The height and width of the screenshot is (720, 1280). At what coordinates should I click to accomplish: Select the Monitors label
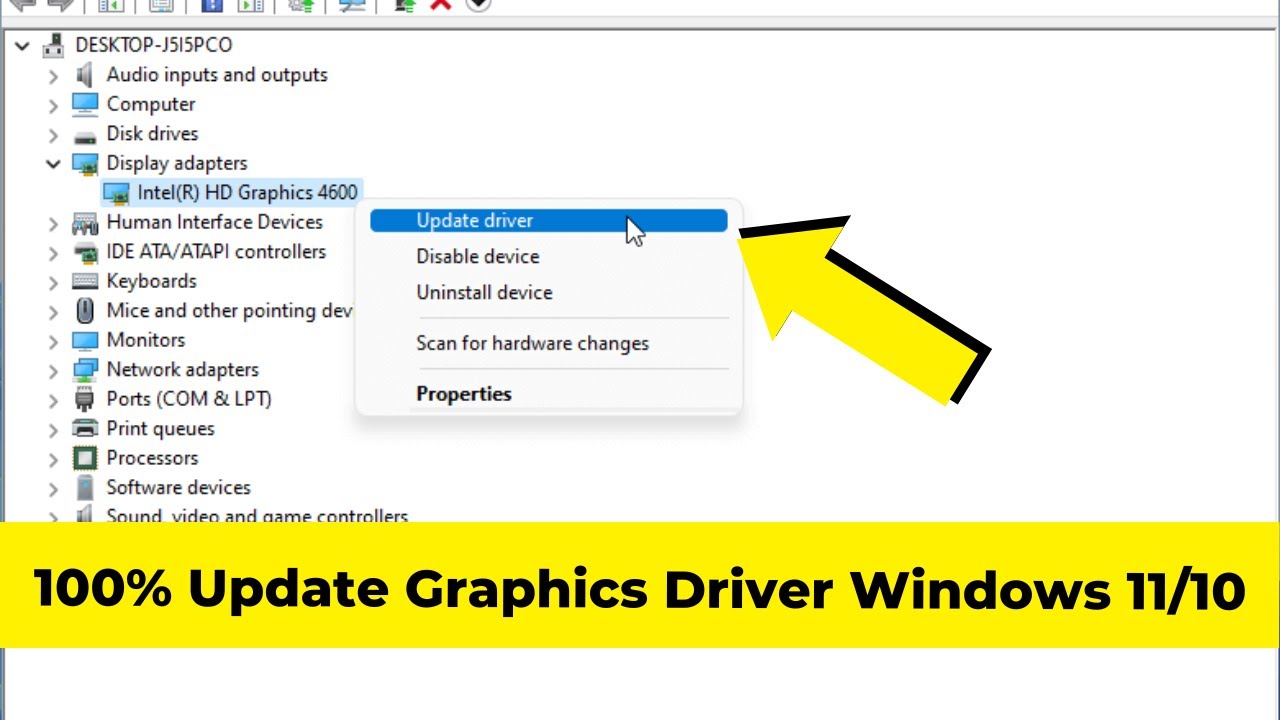(x=146, y=340)
